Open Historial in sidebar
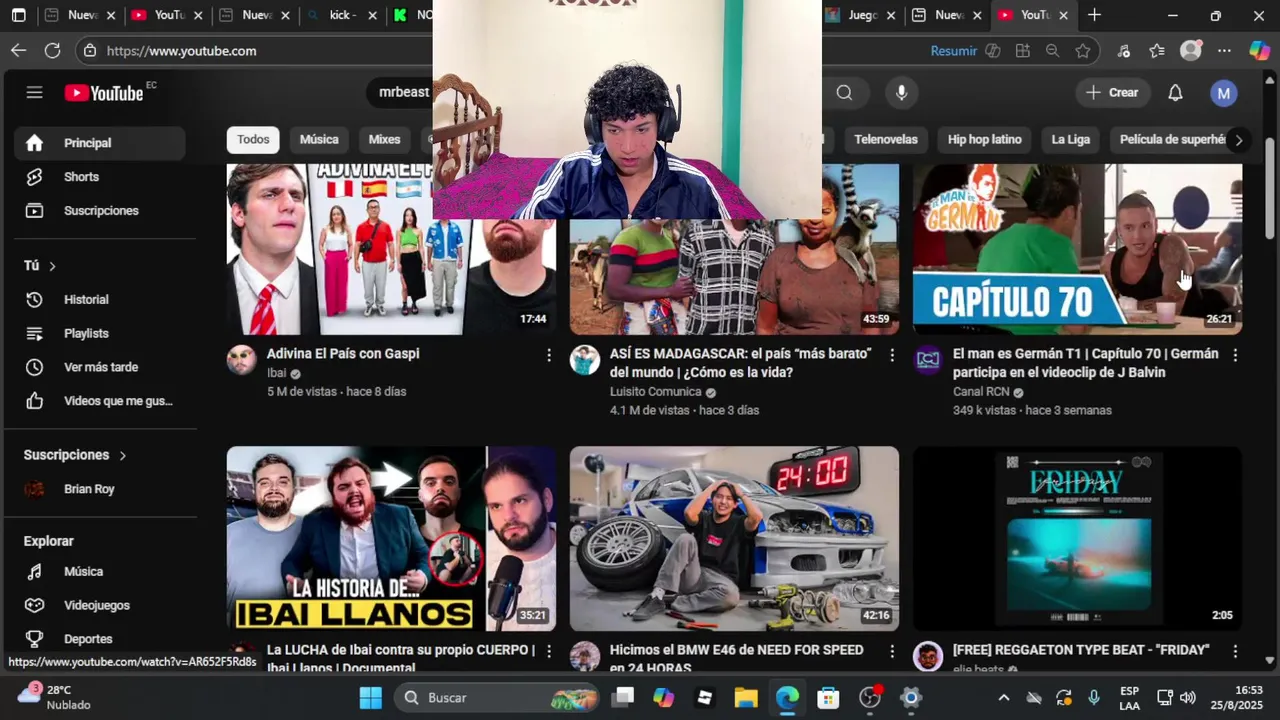 coord(100,300)
